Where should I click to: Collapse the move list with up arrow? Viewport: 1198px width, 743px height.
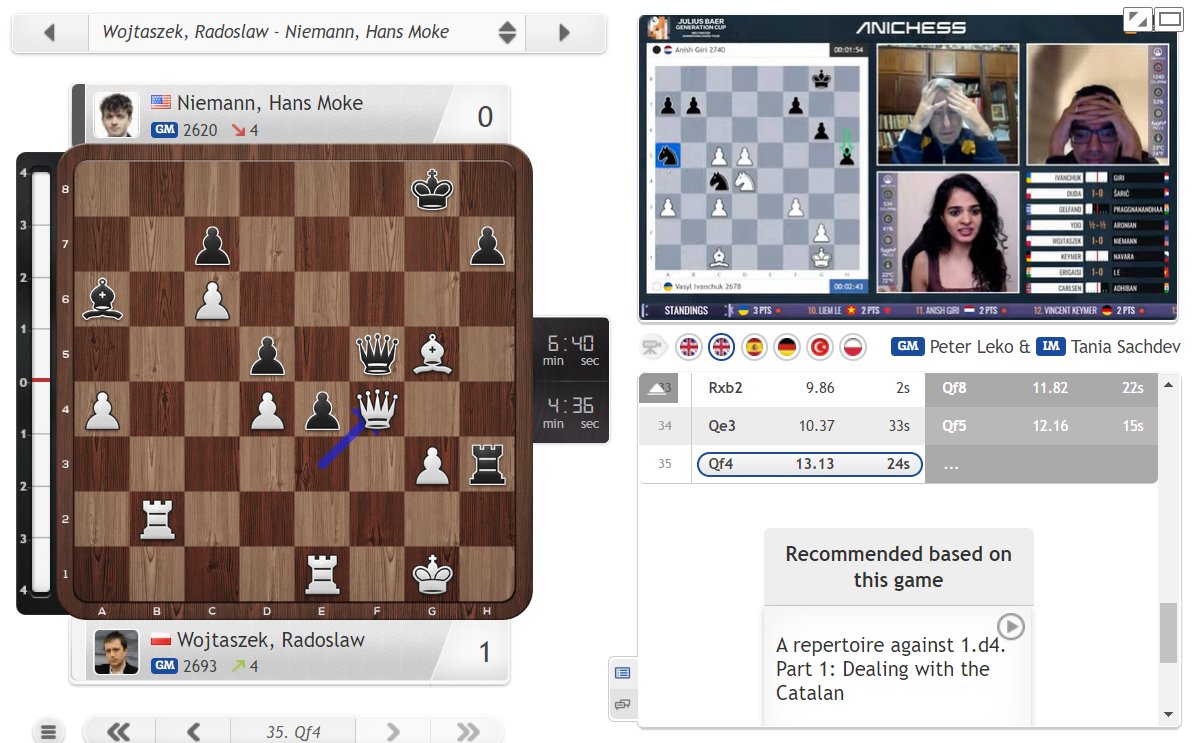click(x=657, y=388)
